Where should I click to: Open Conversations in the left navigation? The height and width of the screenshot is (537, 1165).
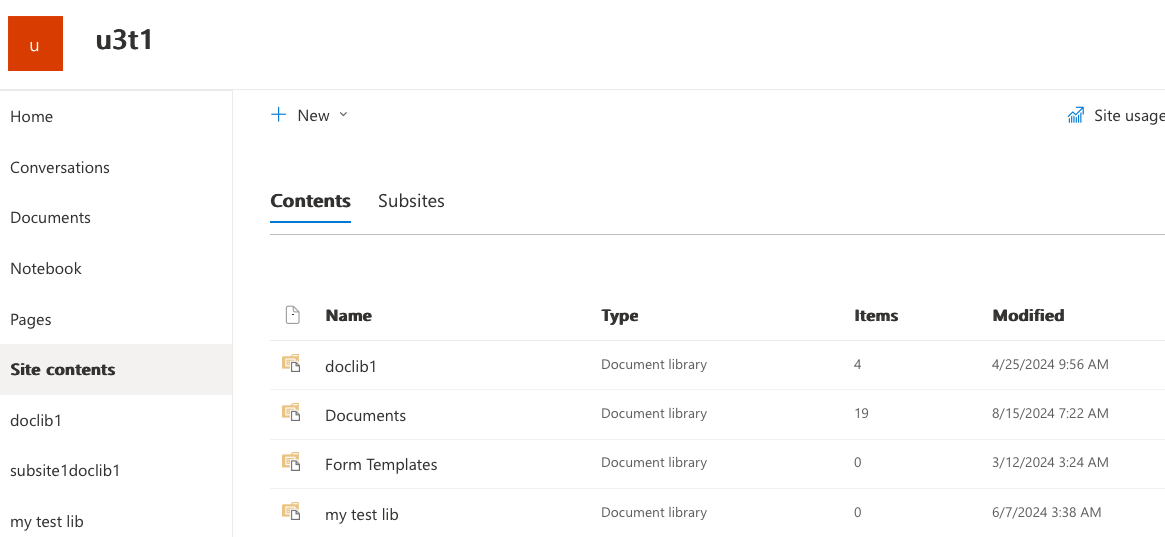click(60, 167)
